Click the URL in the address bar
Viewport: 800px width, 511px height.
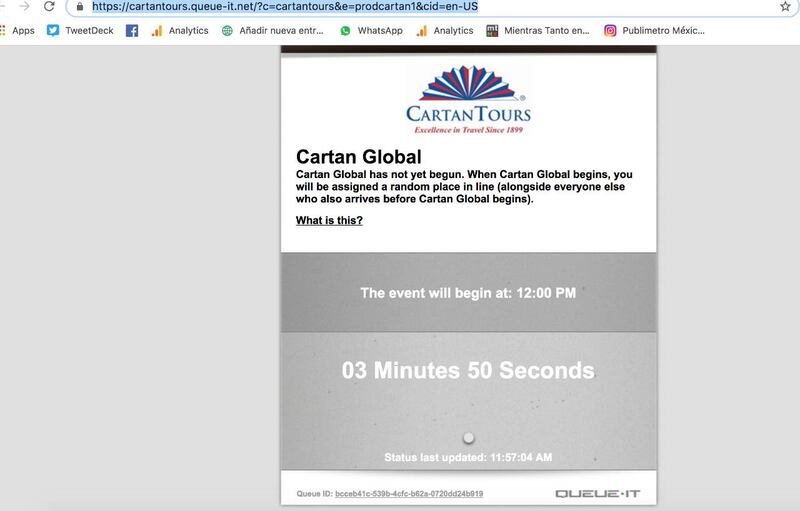285,7
